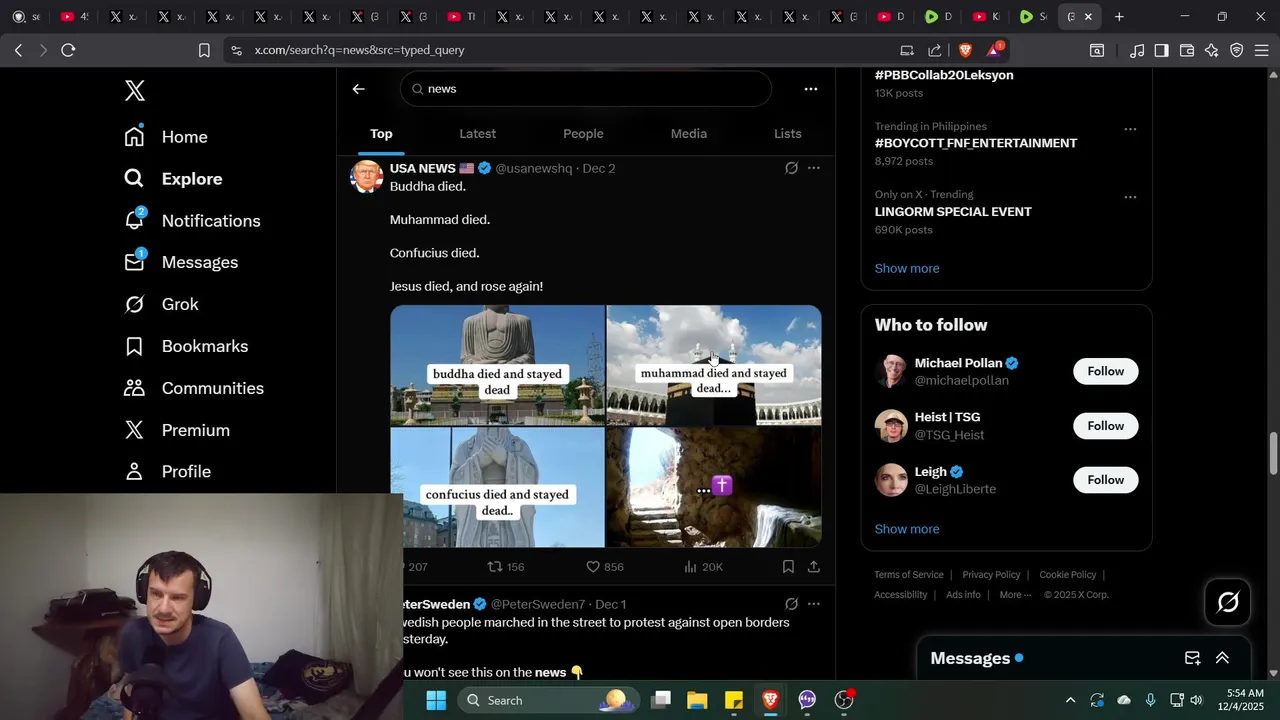Open options for LINGORM SPECIAL EVENT trend
The height and width of the screenshot is (720, 1280).
tap(1130, 197)
